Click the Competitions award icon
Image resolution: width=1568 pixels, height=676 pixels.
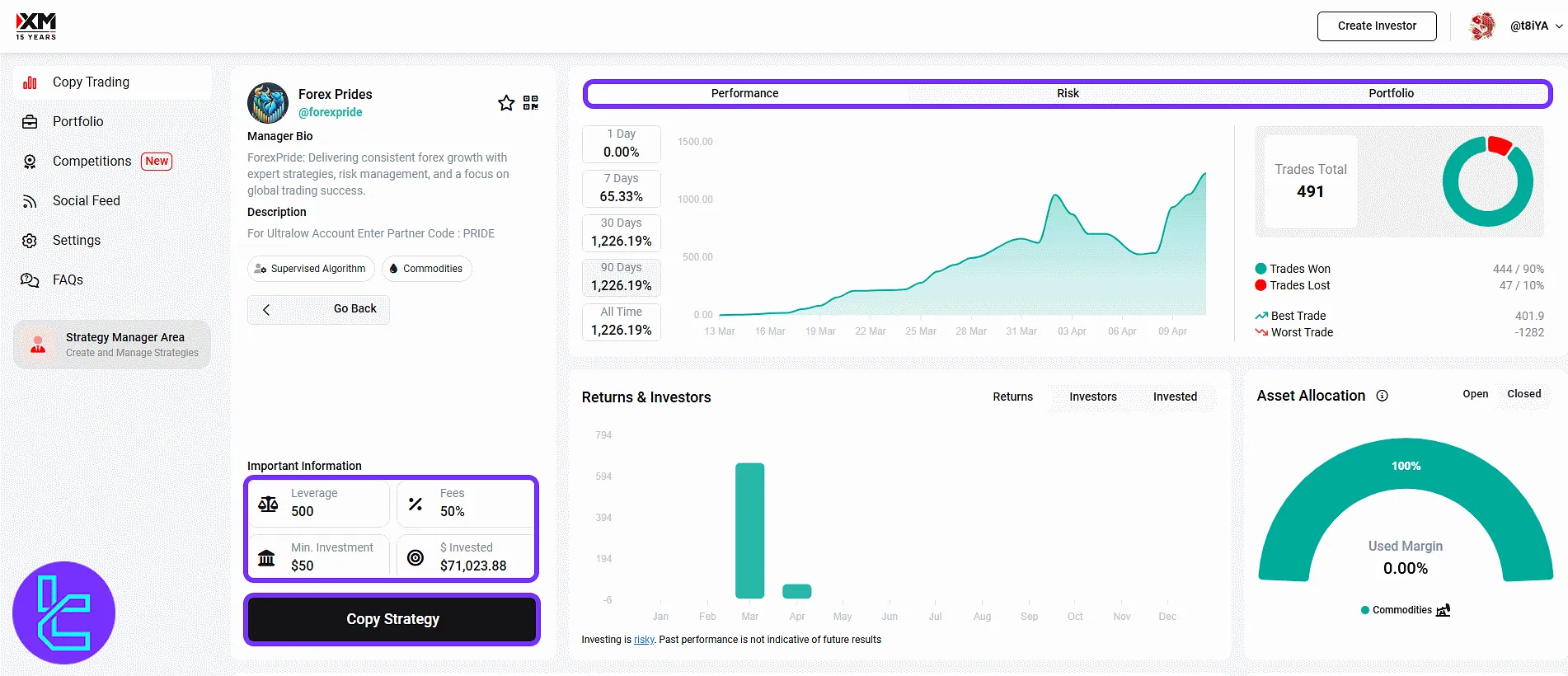tap(30, 162)
